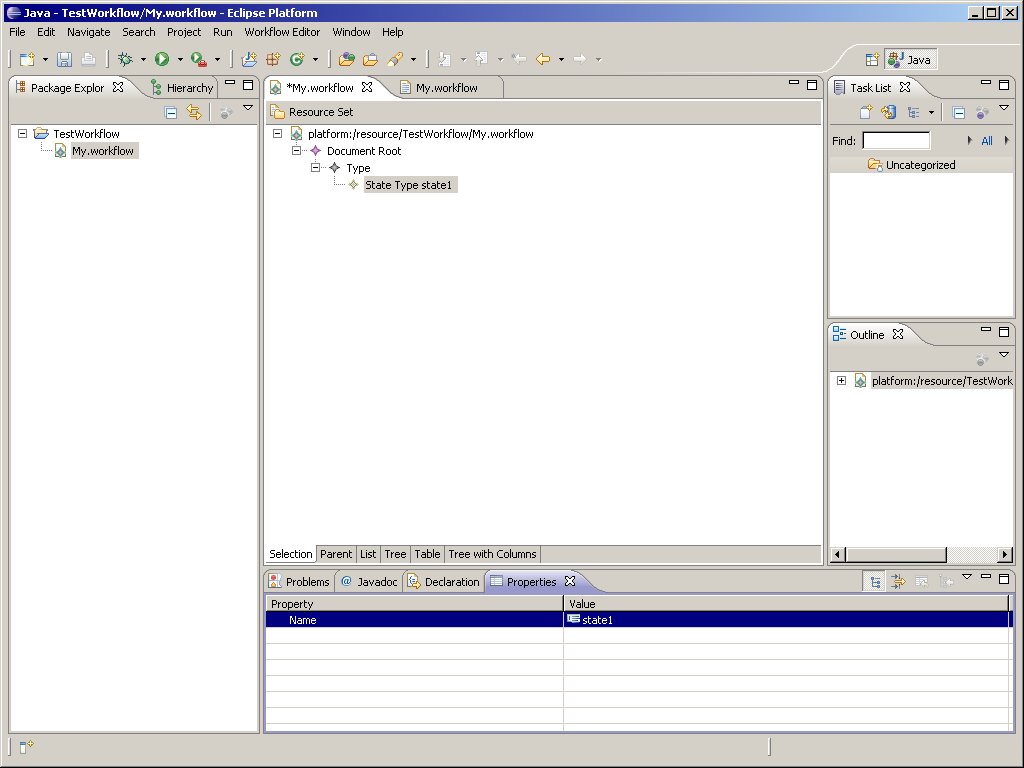
Task: Toggle Show Advanced Properties in Properties view
Action: click(898, 582)
